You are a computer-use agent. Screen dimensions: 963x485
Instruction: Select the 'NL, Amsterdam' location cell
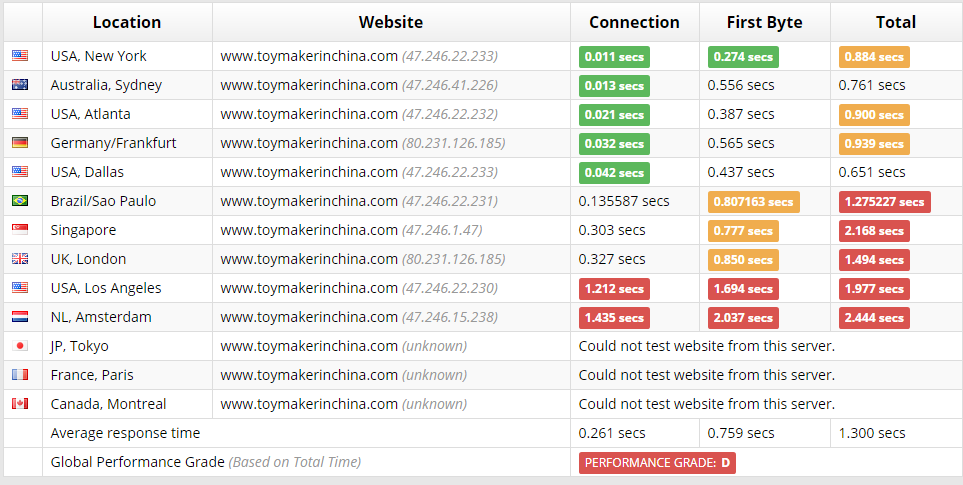coord(127,317)
